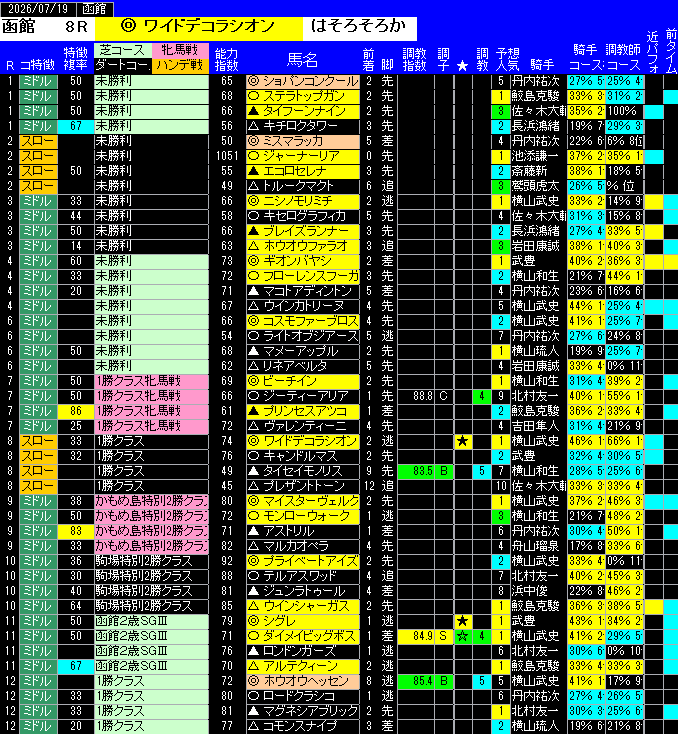
Task: Click the black star in シグレ row
Action: click(463, 621)
